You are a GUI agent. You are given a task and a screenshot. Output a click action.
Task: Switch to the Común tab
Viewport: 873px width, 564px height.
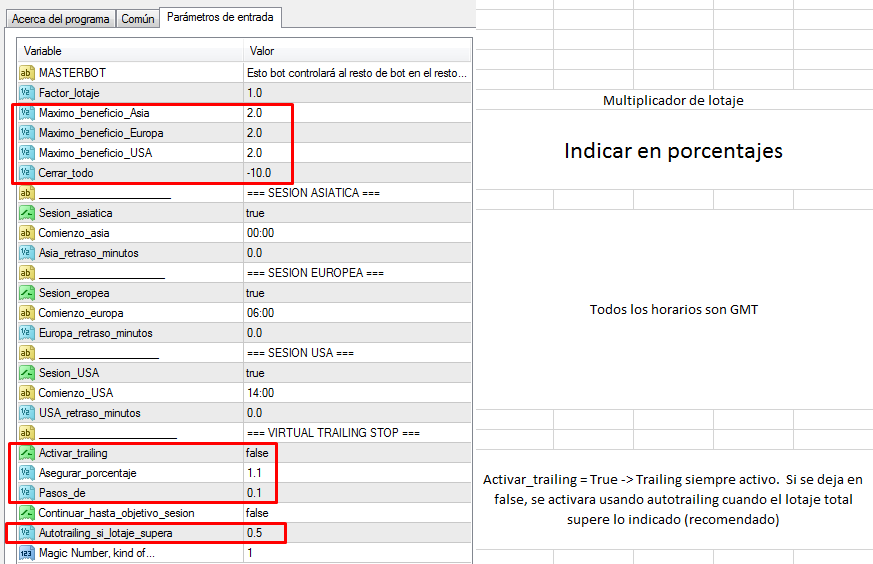point(138,19)
